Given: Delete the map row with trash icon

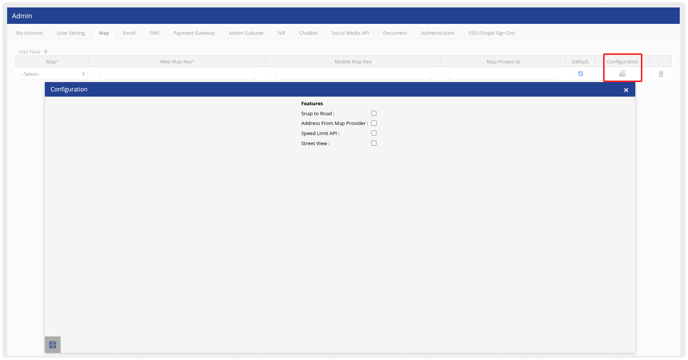Looking at the screenshot, I should tap(661, 74).
